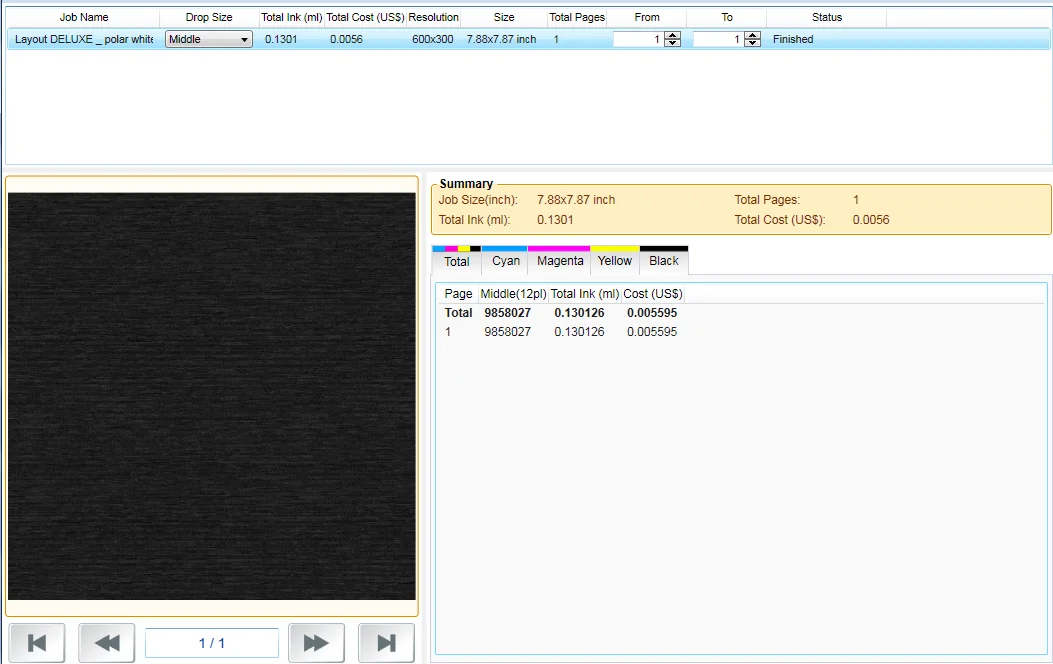Decrease the To page value

[x=752, y=43]
